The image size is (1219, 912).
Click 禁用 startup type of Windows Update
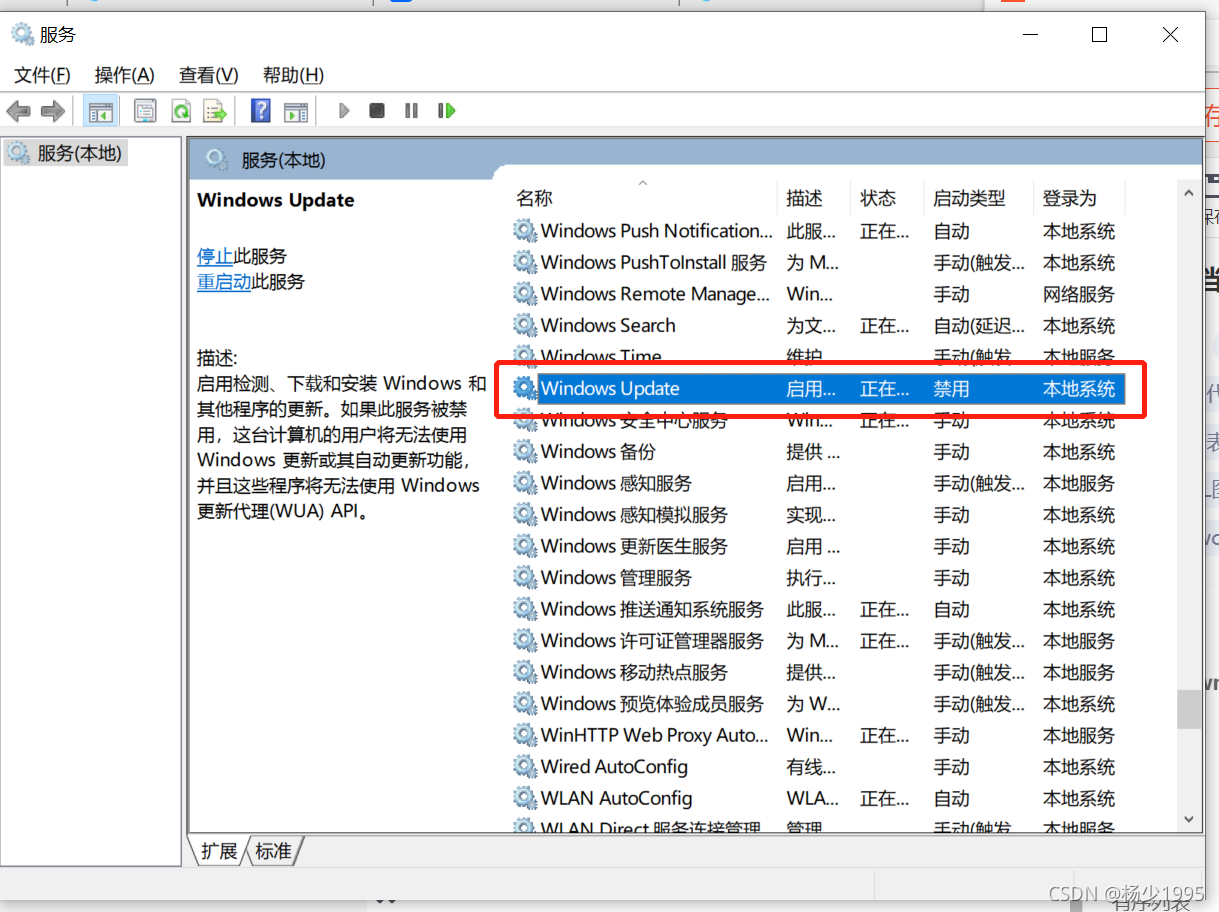point(951,388)
